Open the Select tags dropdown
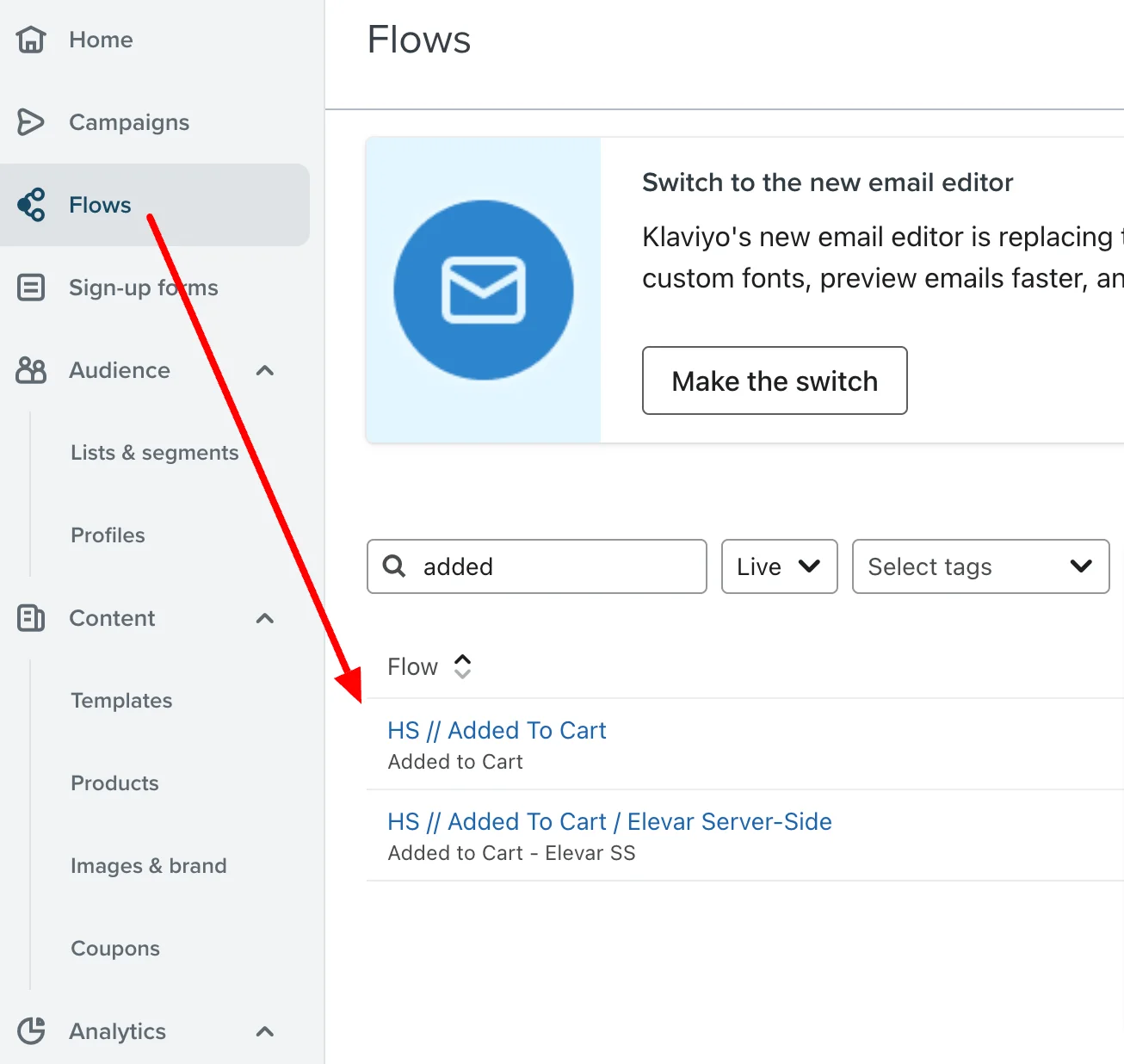The image size is (1124, 1064). (x=981, y=566)
